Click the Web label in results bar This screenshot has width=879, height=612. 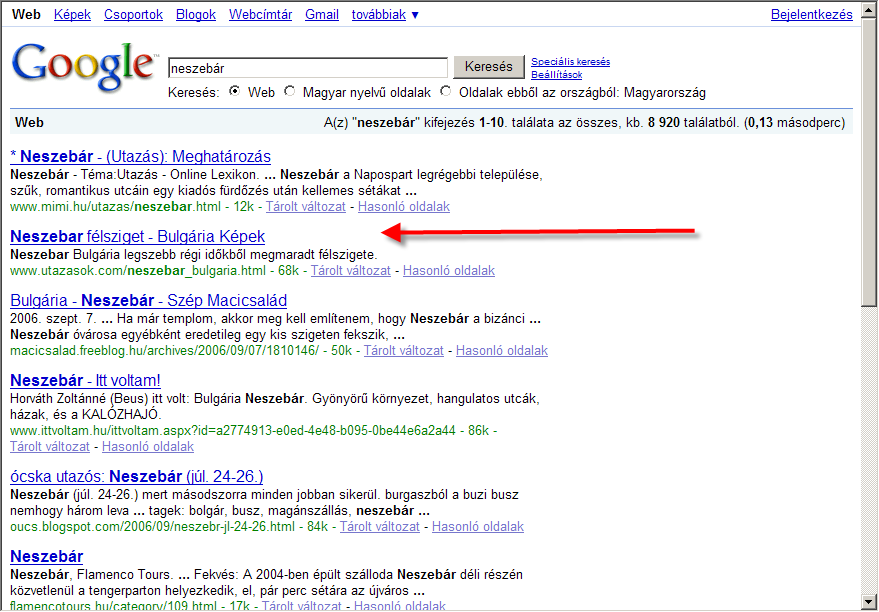coord(29,122)
